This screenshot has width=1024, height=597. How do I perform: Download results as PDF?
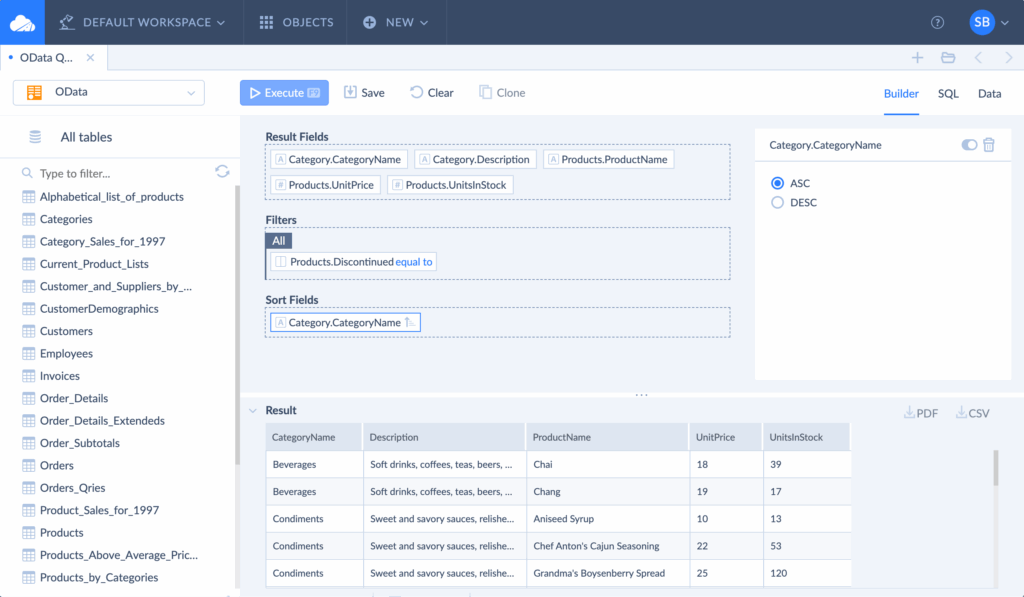click(919, 412)
